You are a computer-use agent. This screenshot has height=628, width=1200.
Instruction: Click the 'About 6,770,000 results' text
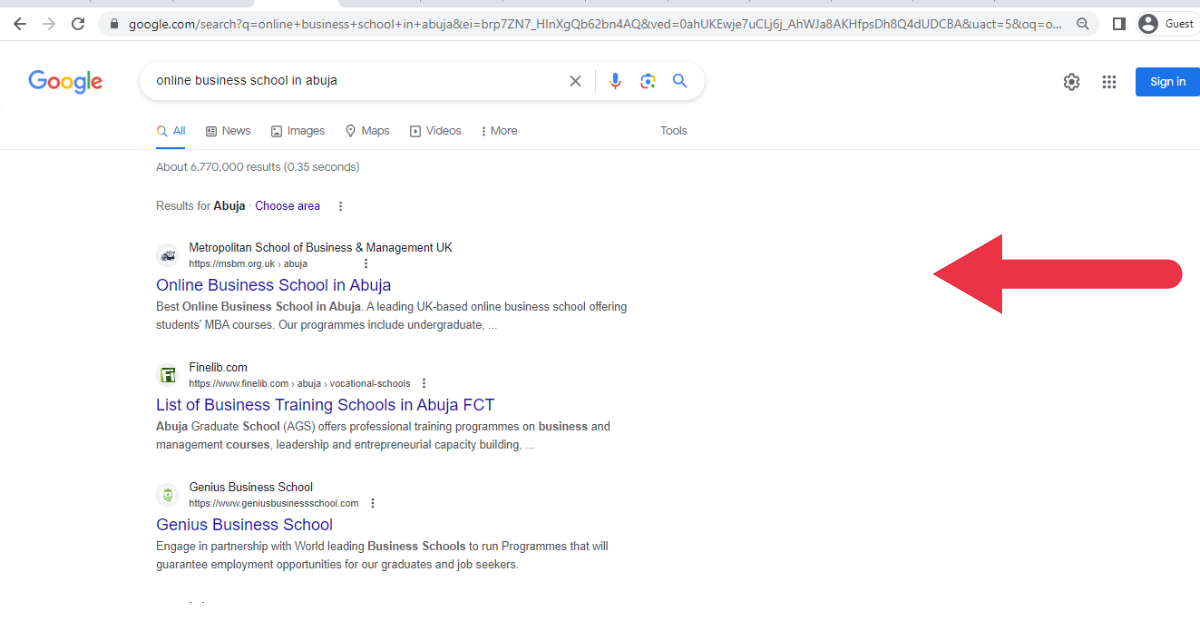[x=257, y=167]
